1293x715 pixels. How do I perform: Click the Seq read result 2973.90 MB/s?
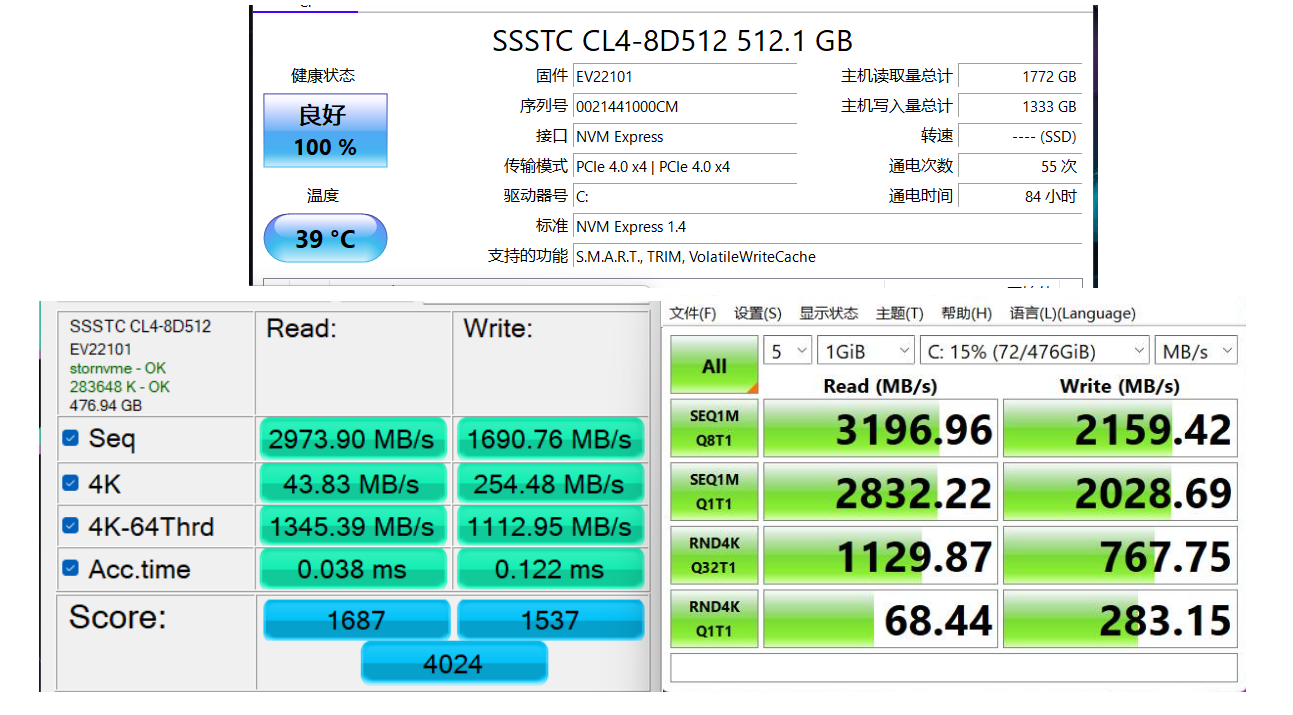pos(352,439)
